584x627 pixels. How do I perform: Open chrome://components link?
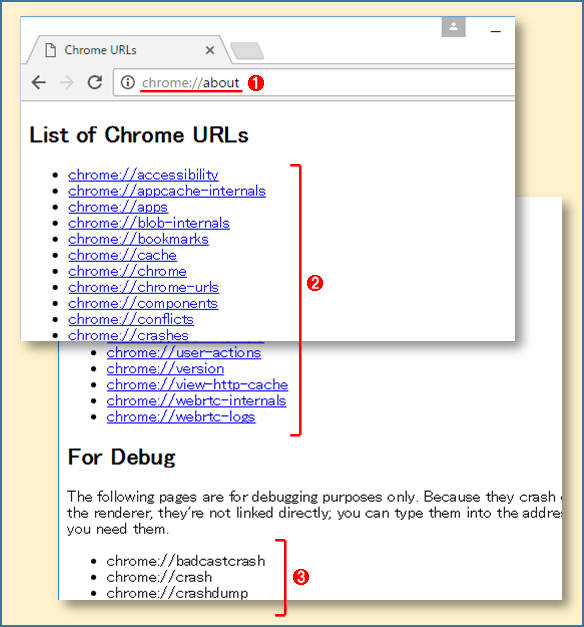[x=143, y=303]
